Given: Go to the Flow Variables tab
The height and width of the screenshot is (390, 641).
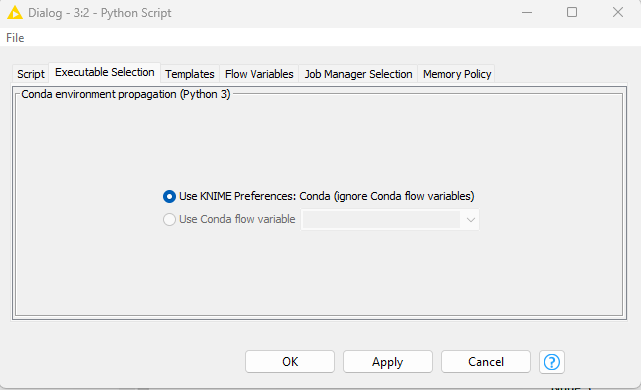Looking at the screenshot, I should pyautogui.click(x=259, y=74).
